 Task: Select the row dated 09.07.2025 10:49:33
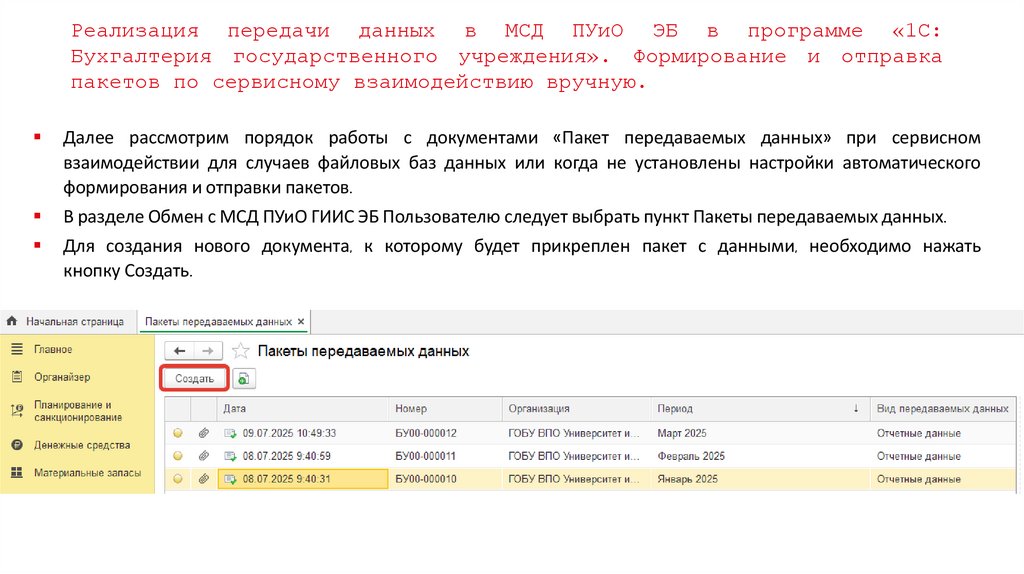pos(590,433)
